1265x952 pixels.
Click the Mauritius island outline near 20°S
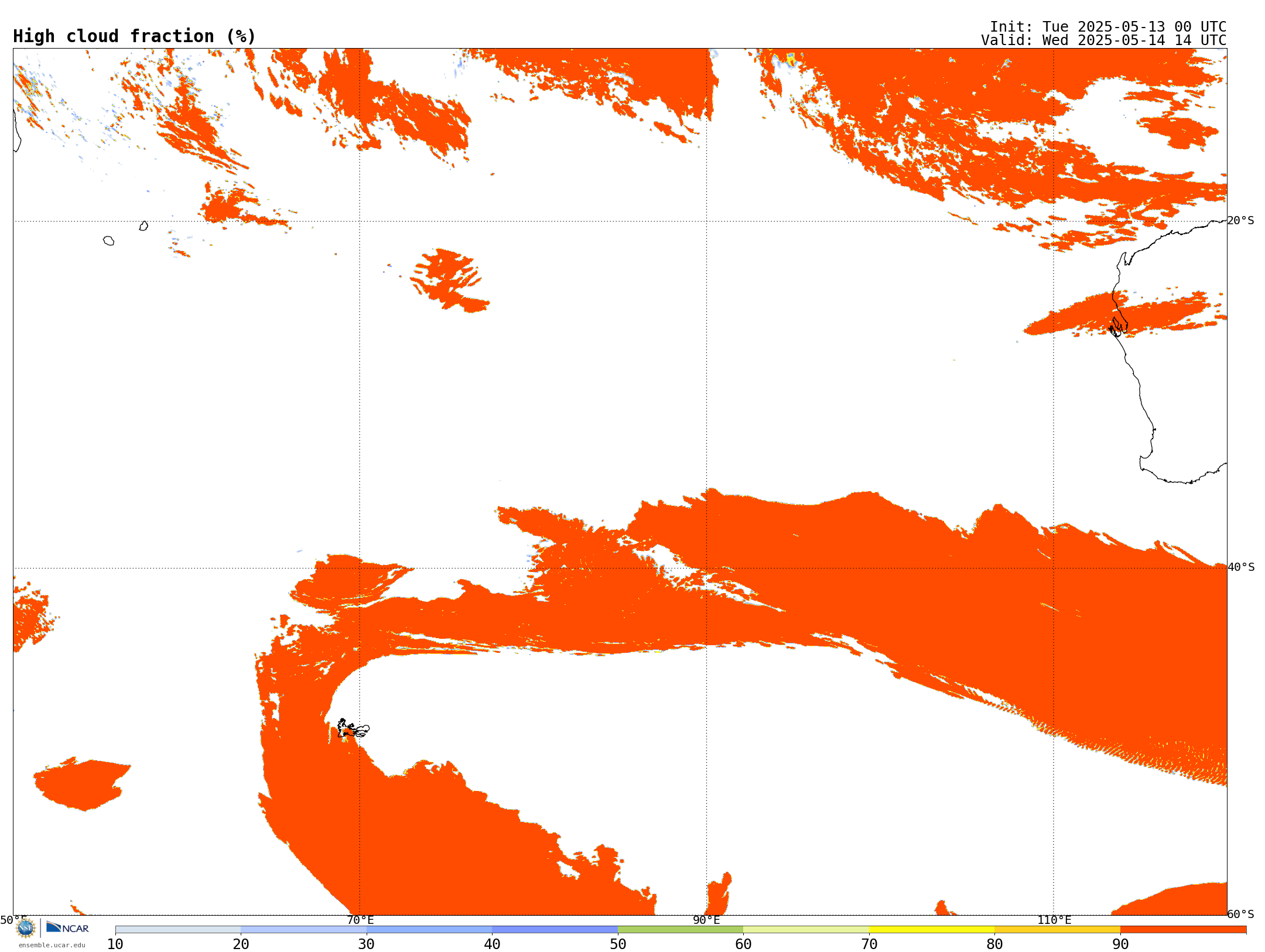click(143, 226)
